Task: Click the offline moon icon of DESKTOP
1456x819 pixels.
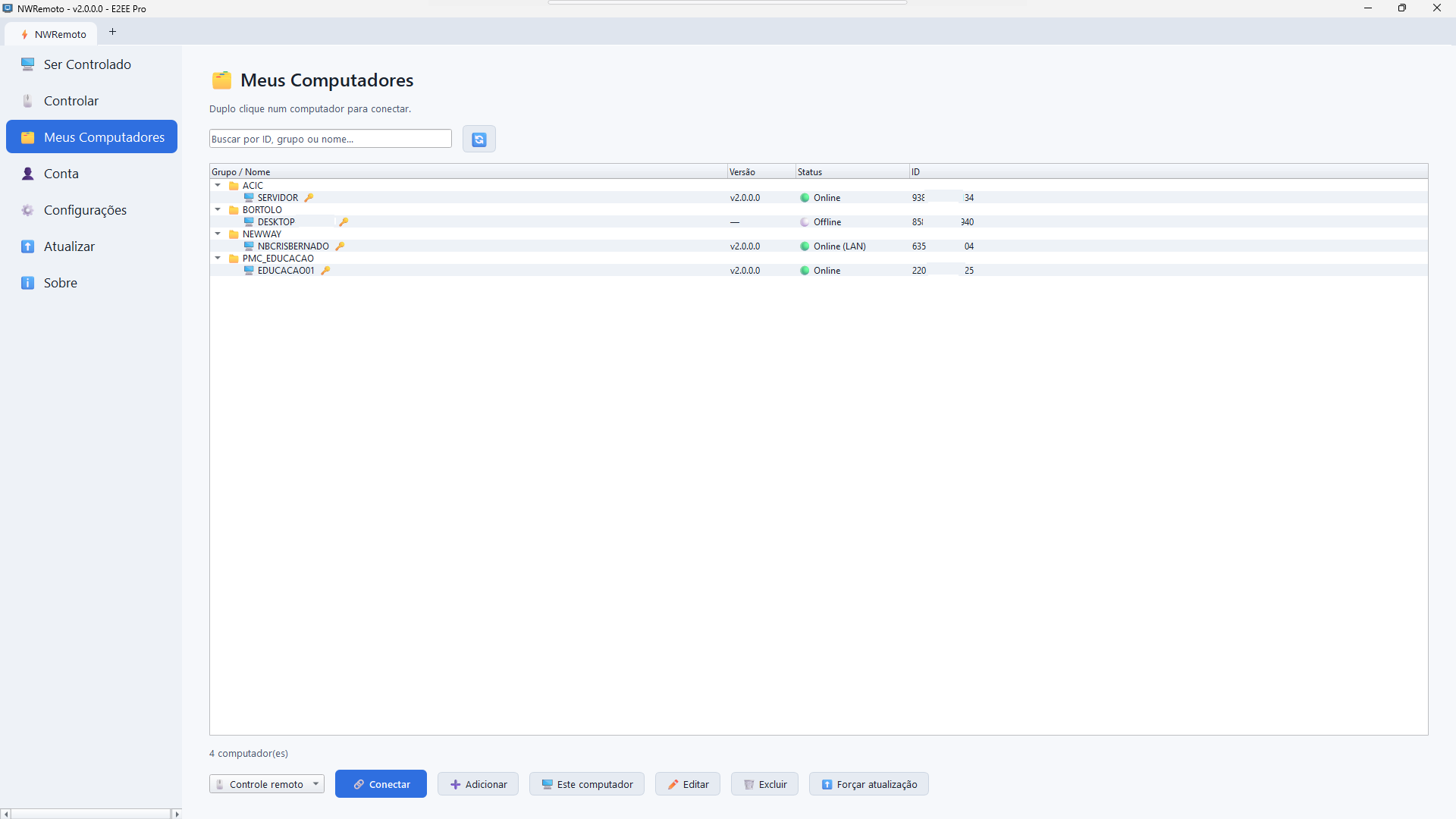Action: coord(805,222)
